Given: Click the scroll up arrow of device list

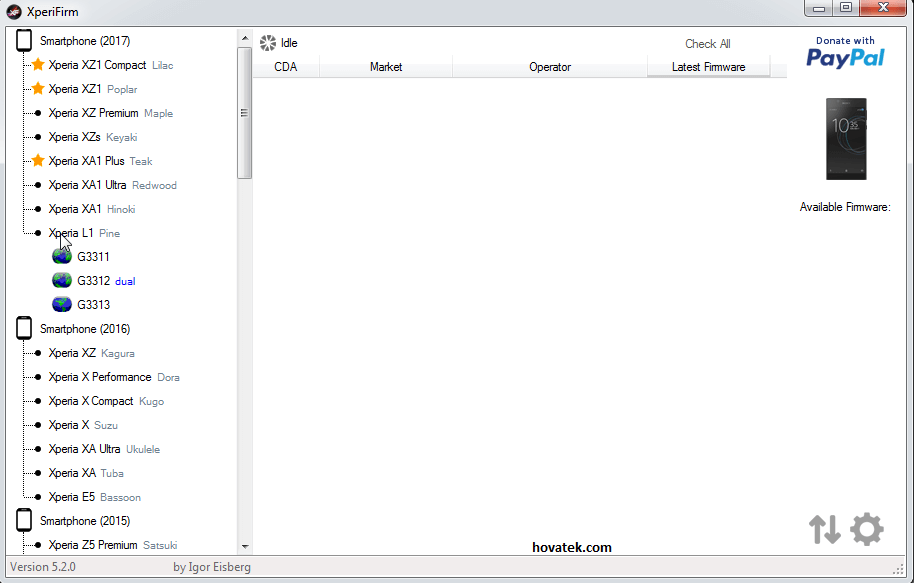Looking at the screenshot, I should [x=245, y=38].
